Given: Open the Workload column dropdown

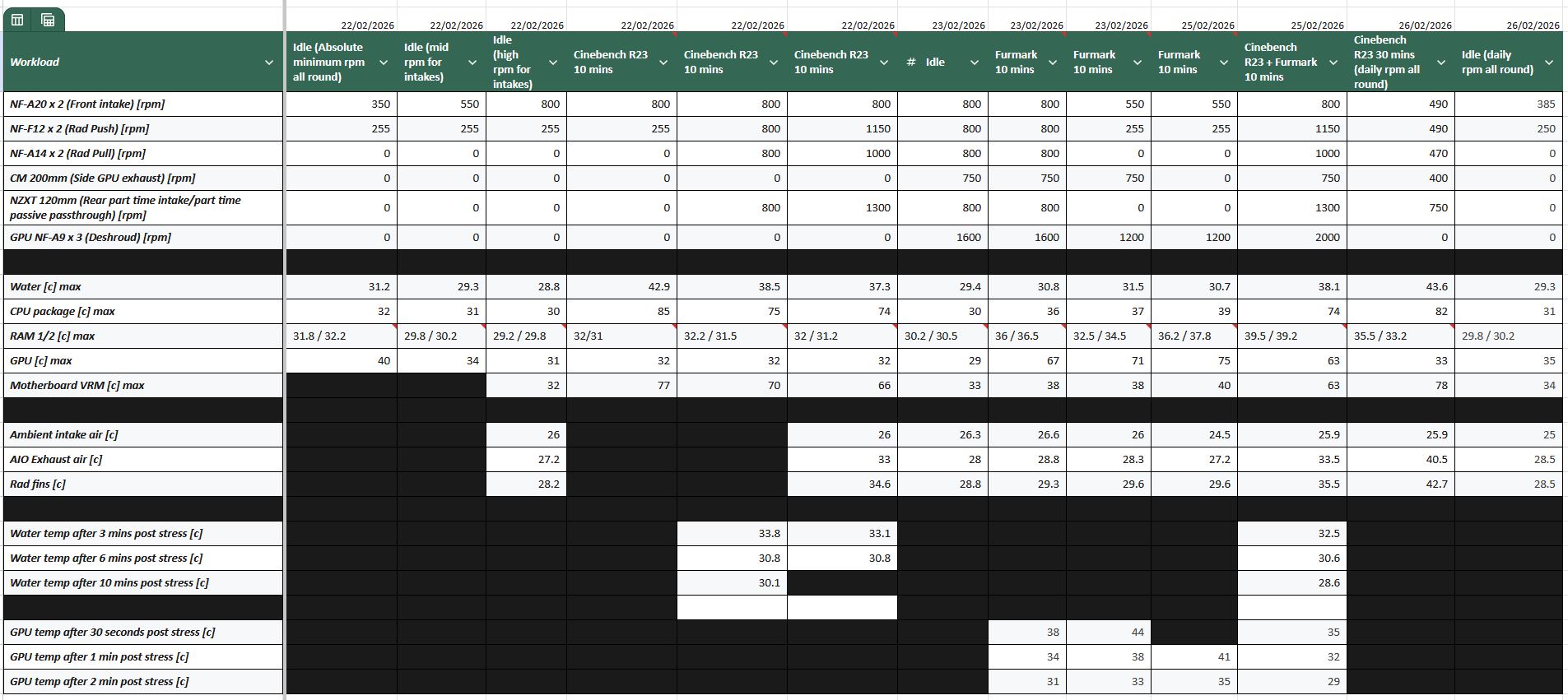Looking at the screenshot, I should pyautogui.click(x=268, y=63).
